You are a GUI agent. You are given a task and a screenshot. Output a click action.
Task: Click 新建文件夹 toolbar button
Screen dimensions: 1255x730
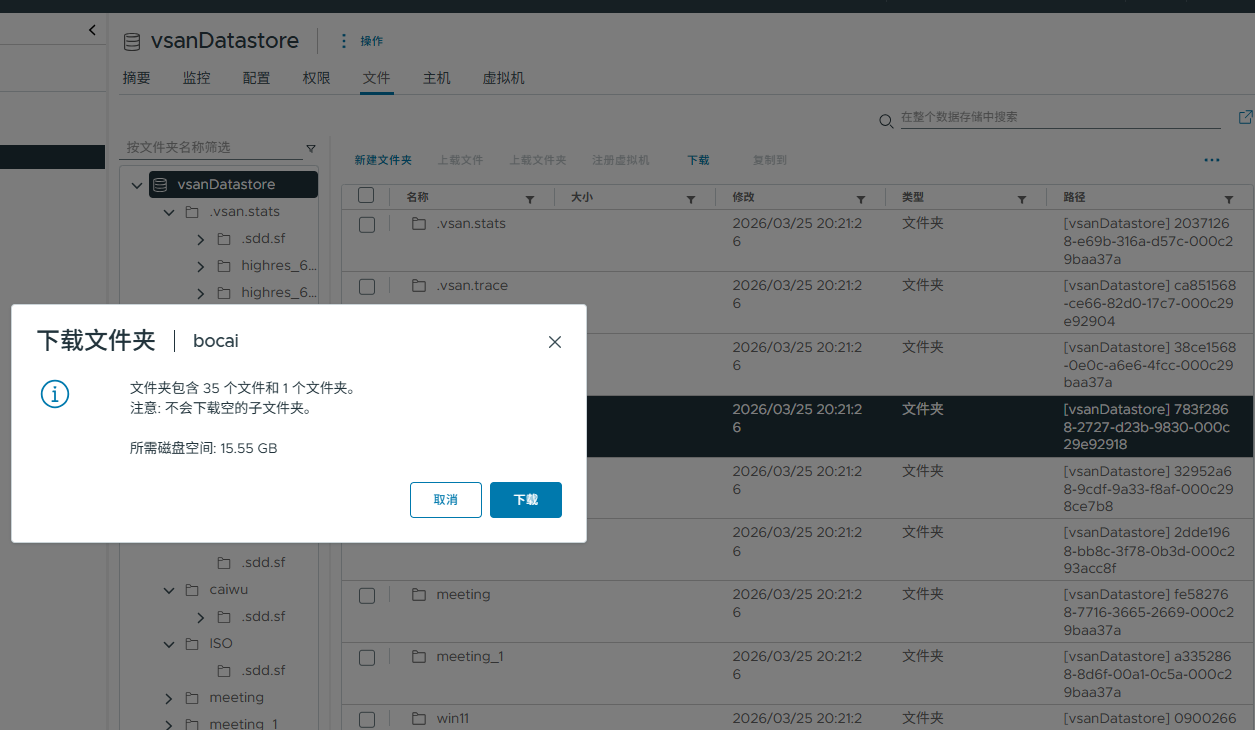(x=383, y=160)
